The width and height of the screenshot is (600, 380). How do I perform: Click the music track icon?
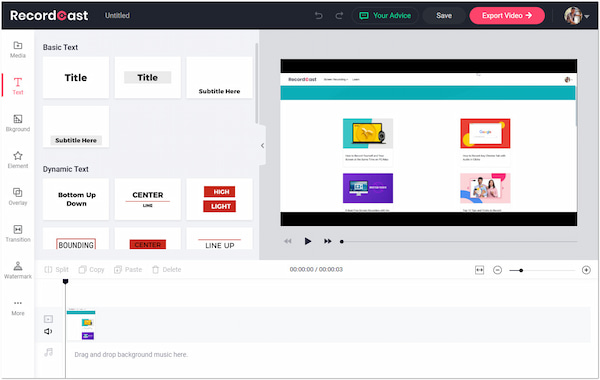point(48,352)
